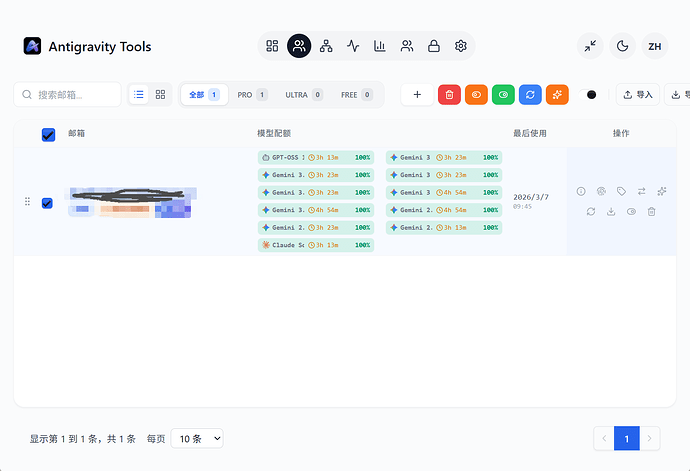Select the PRO filter tab
The width and height of the screenshot is (690, 471).
tap(253, 95)
